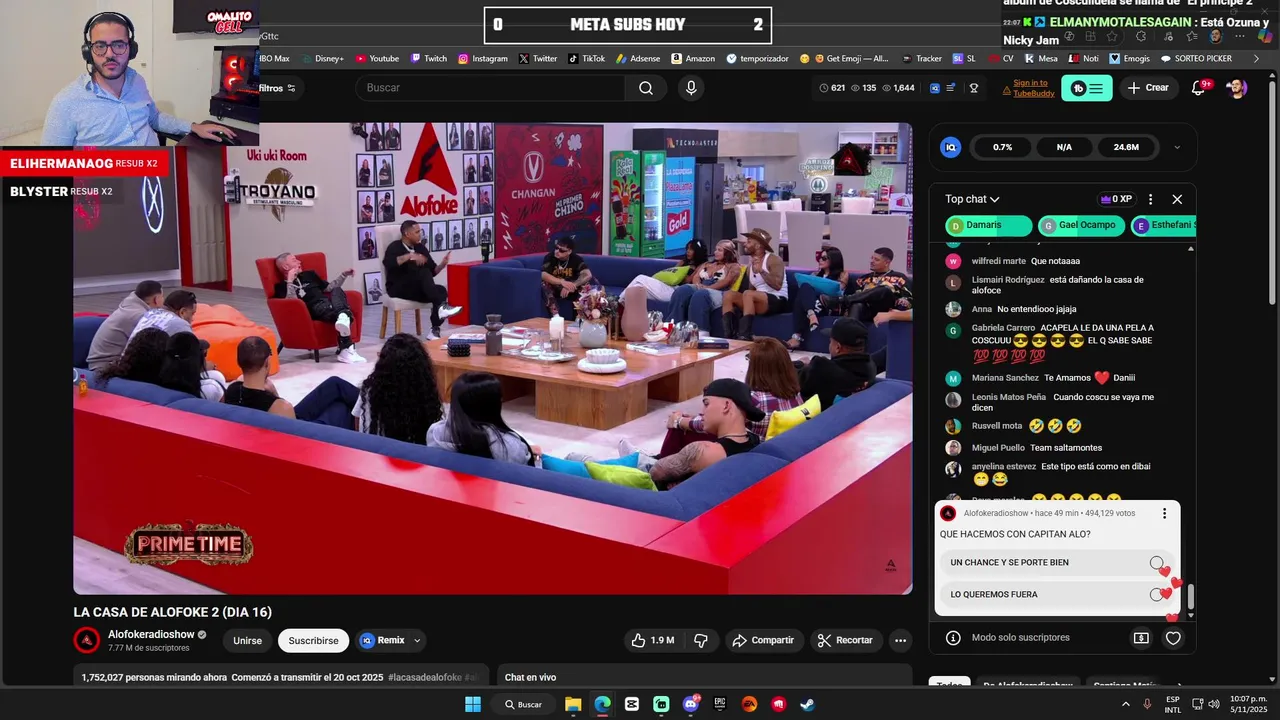Open the TubeBuddy menu button
Screen dimensions: 1280x720
click(x=1086, y=88)
